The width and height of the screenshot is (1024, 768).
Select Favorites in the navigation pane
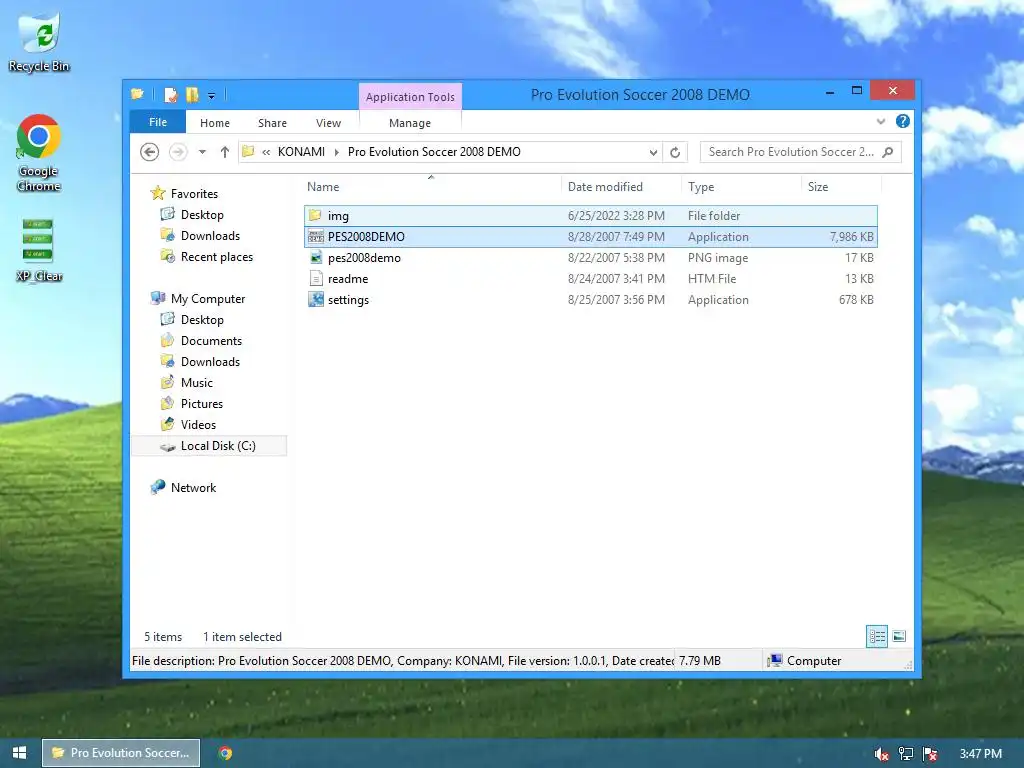(x=194, y=194)
